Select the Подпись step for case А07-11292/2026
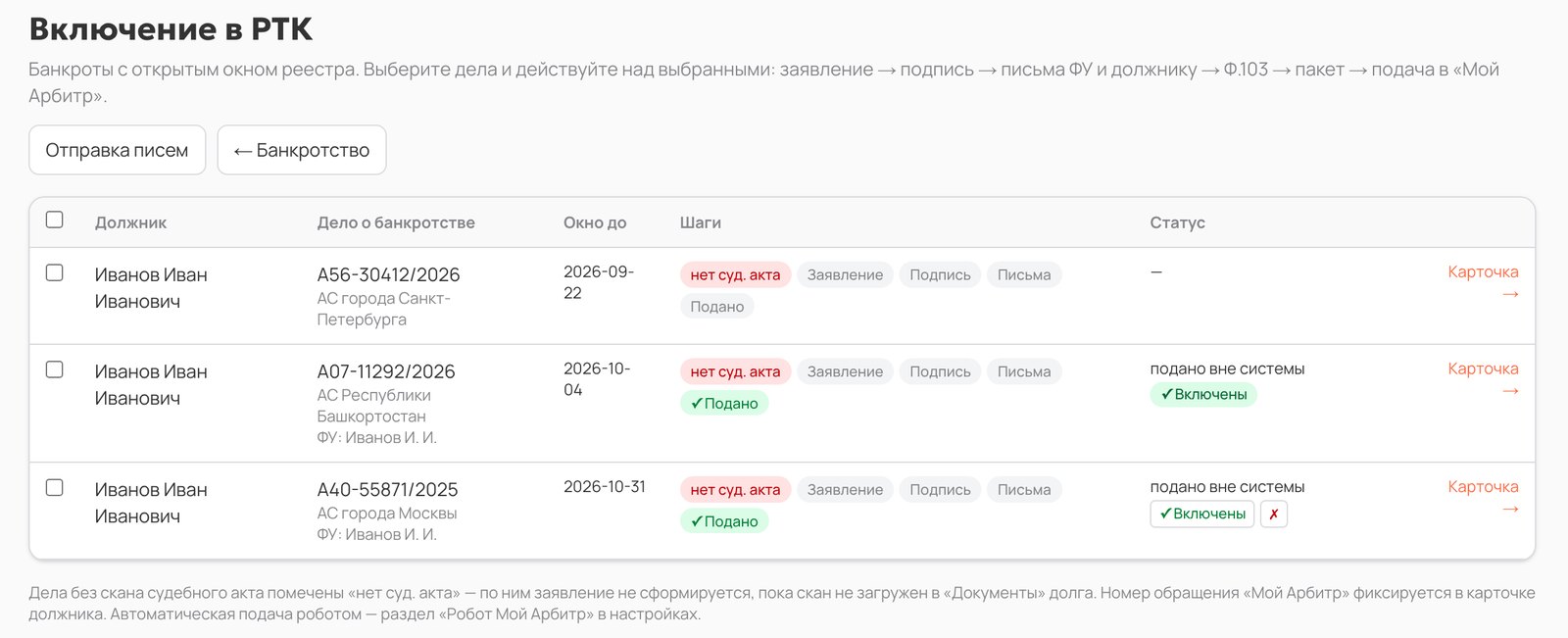 [940, 371]
